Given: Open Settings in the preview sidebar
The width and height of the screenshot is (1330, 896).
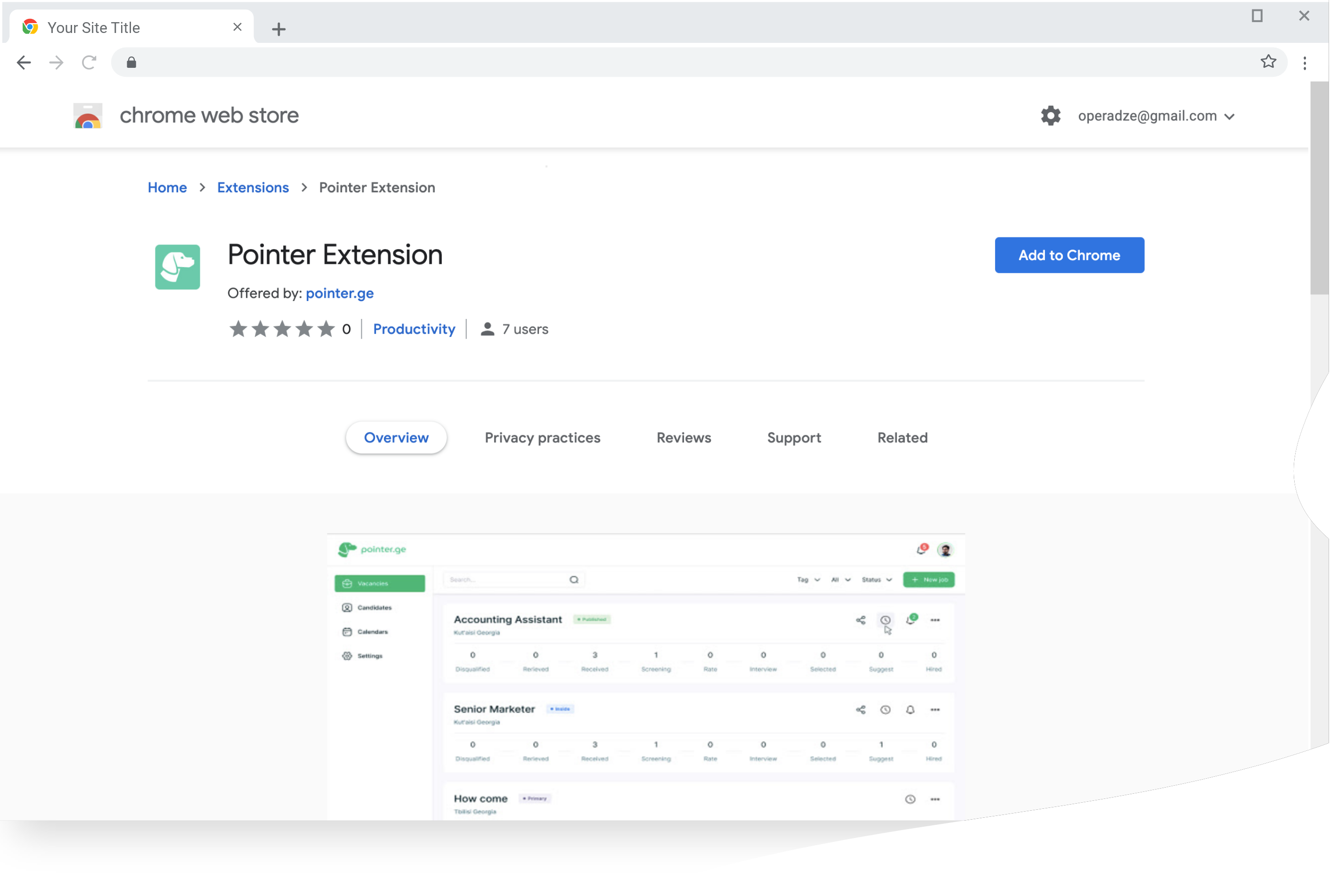Looking at the screenshot, I should coord(362,656).
